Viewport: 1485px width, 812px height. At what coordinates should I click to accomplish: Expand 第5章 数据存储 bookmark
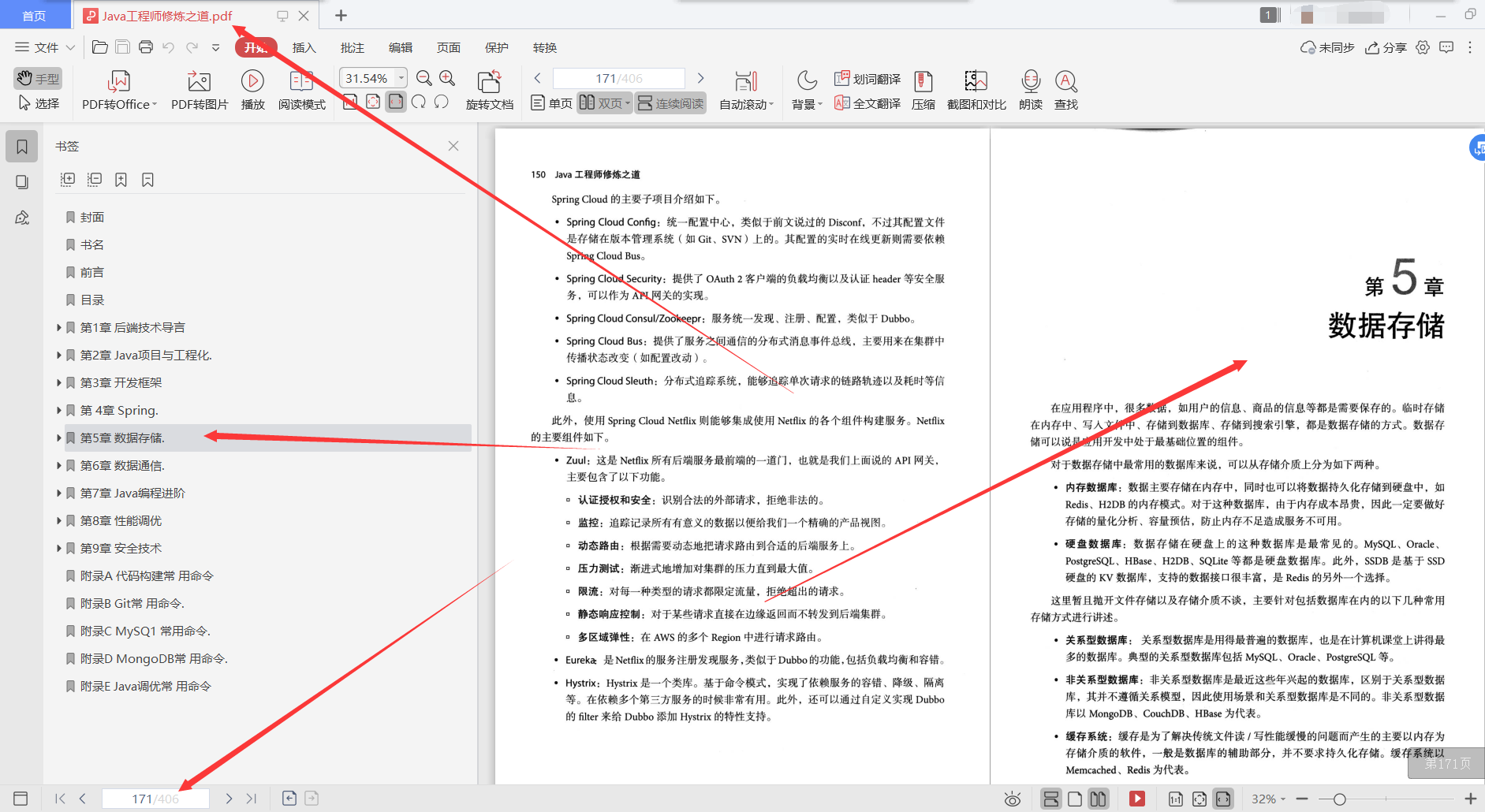coord(58,438)
